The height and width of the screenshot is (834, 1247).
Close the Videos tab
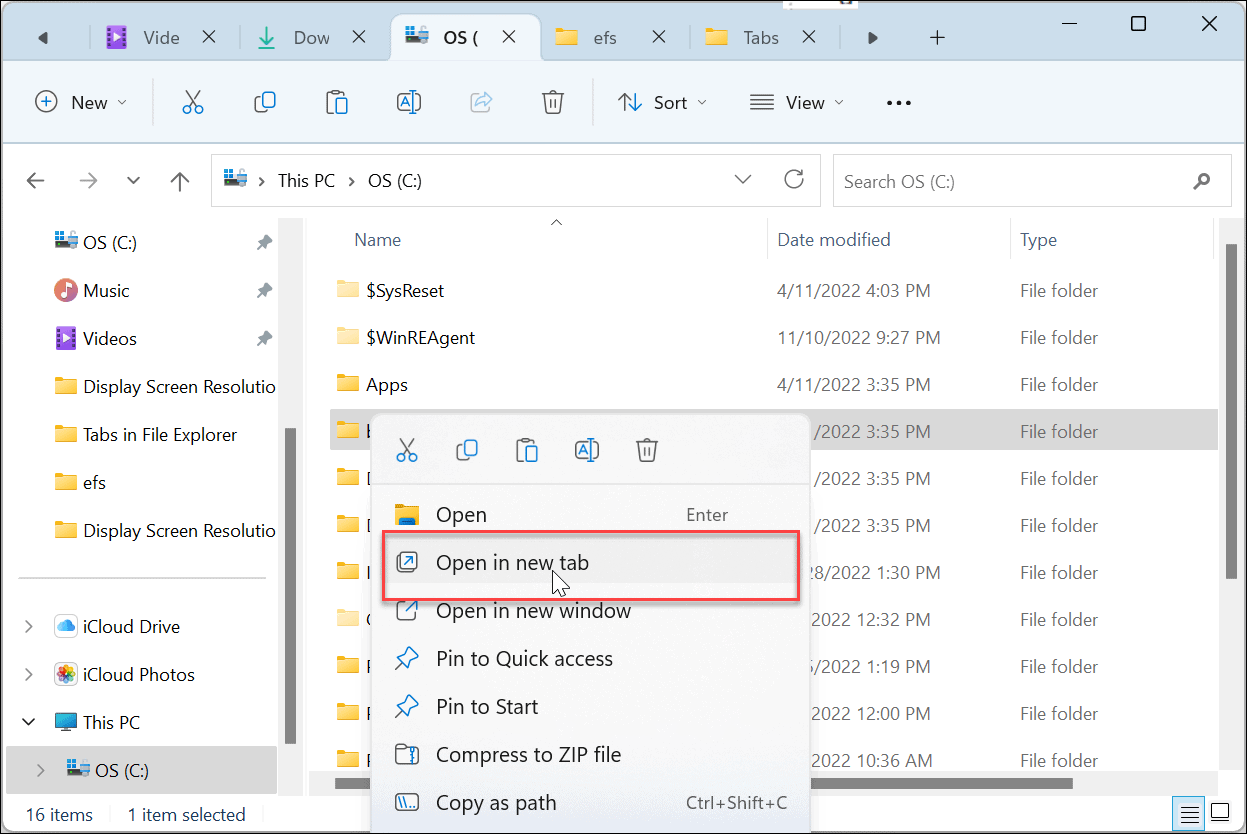pos(209,37)
